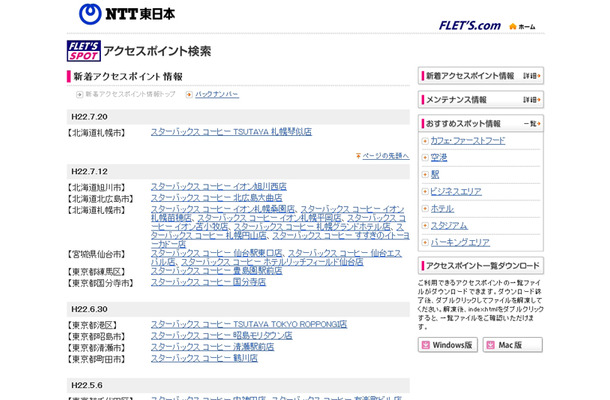Go to ホーム link
This screenshot has height=400, width=610.
point(527,27)
